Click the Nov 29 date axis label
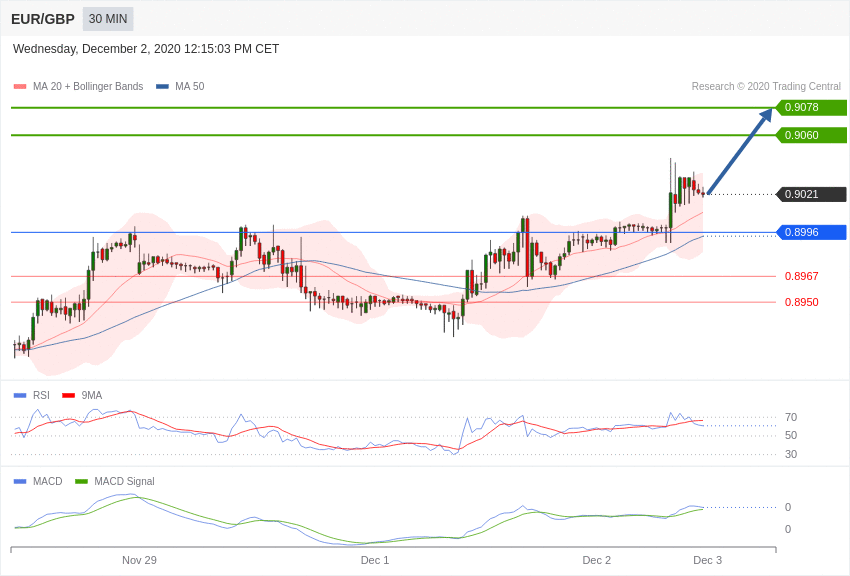Viewport: 850px width, 576px height. click(139, 560)
